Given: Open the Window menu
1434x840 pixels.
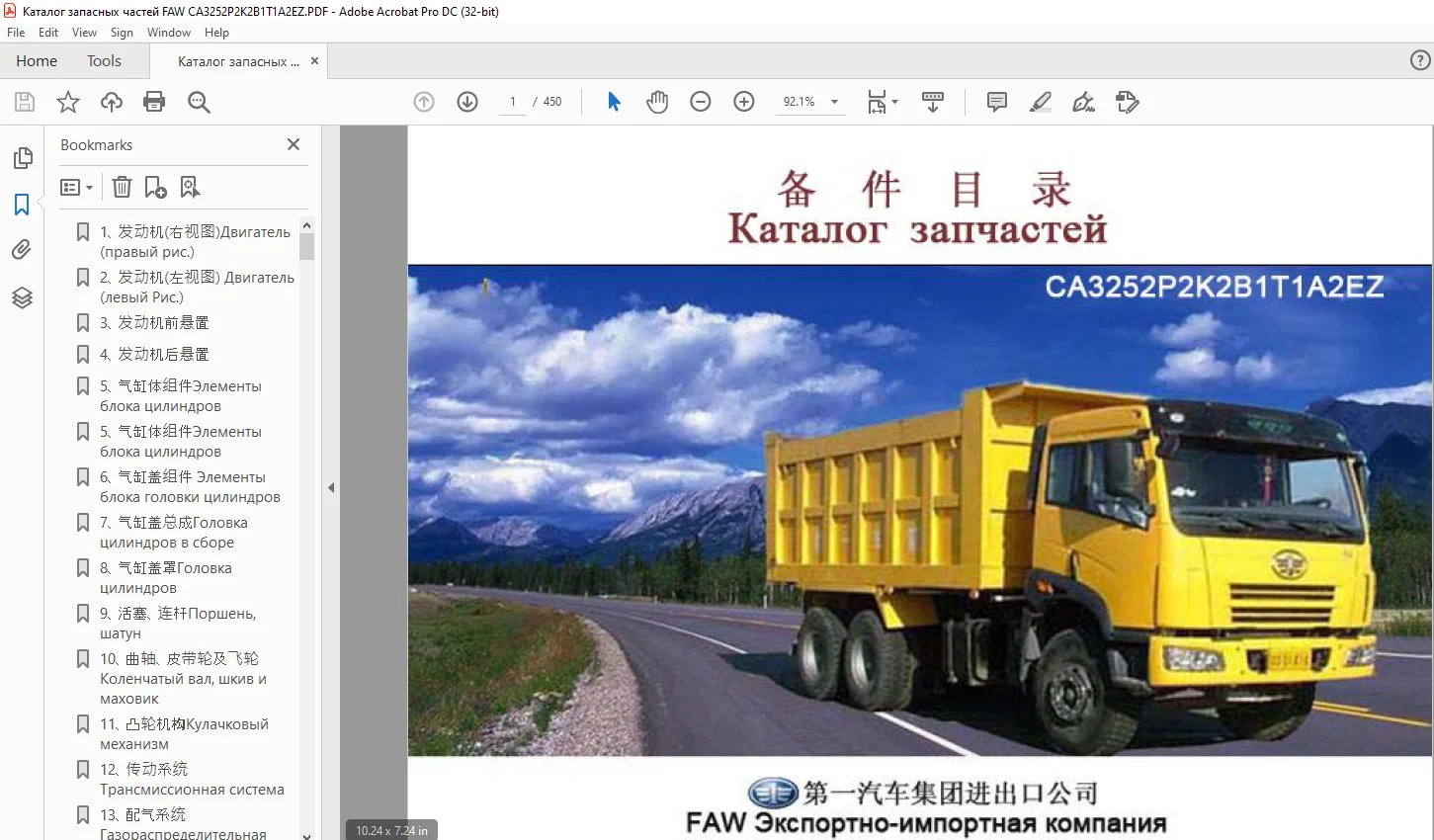Looking at the screenshot, I should click(x=169, y=33).
